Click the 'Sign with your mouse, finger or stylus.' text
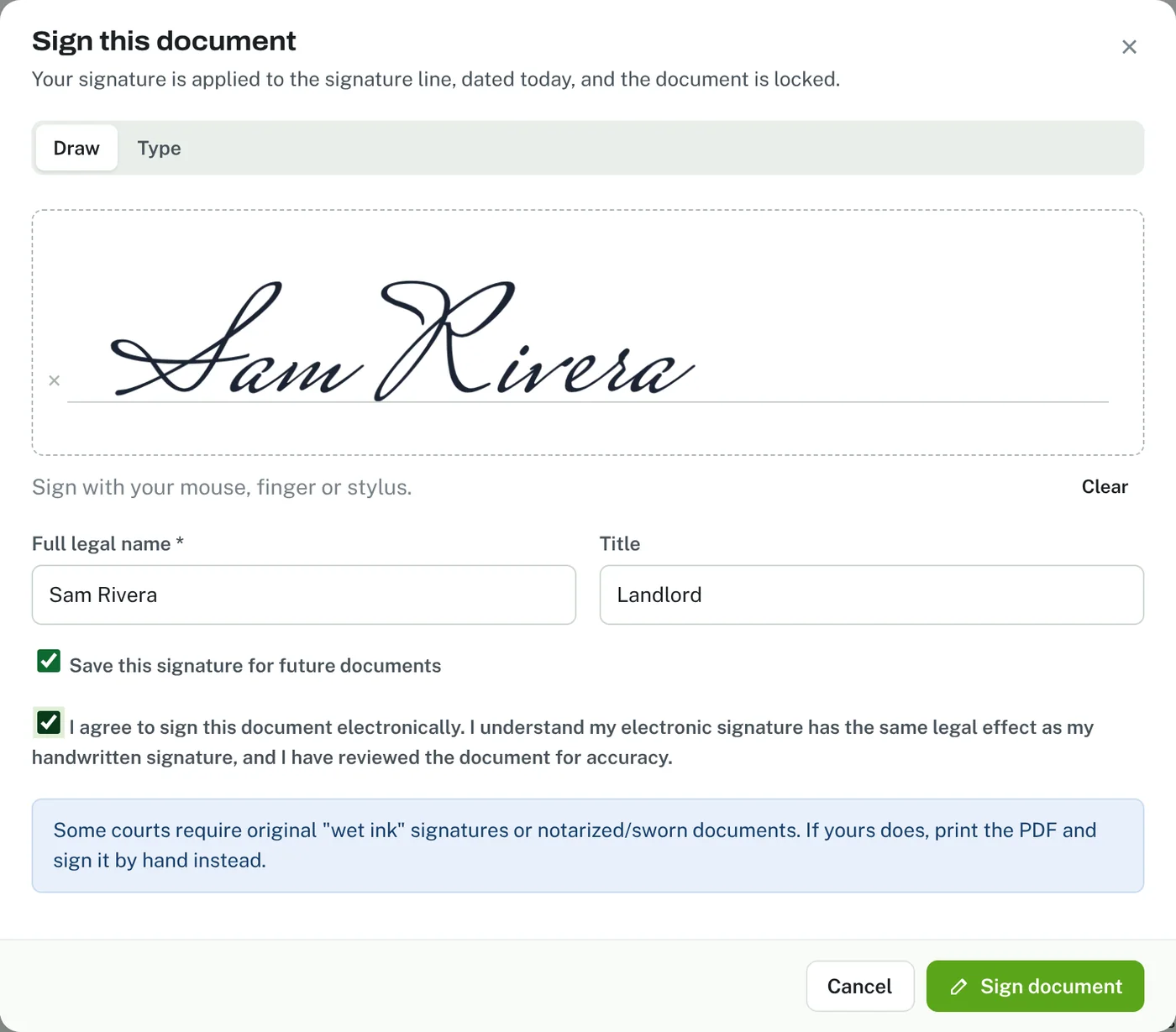The image size is (1176, 1032). click(x=222, y=487)
